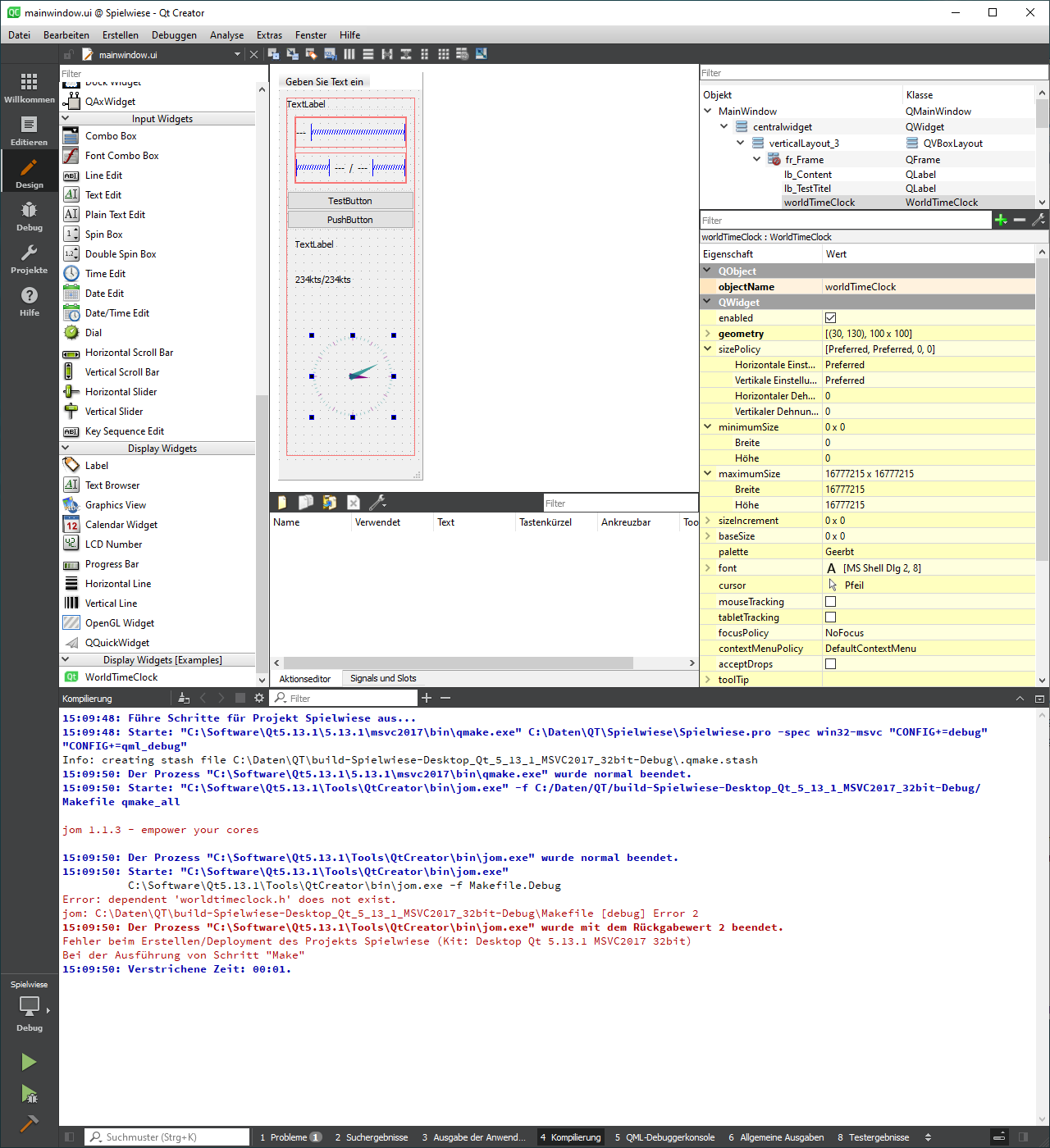Click the Adjust Size toolbar icon
Image resolution: width=1050 pixels, height=1148 pixels.
tap(482, 54)
